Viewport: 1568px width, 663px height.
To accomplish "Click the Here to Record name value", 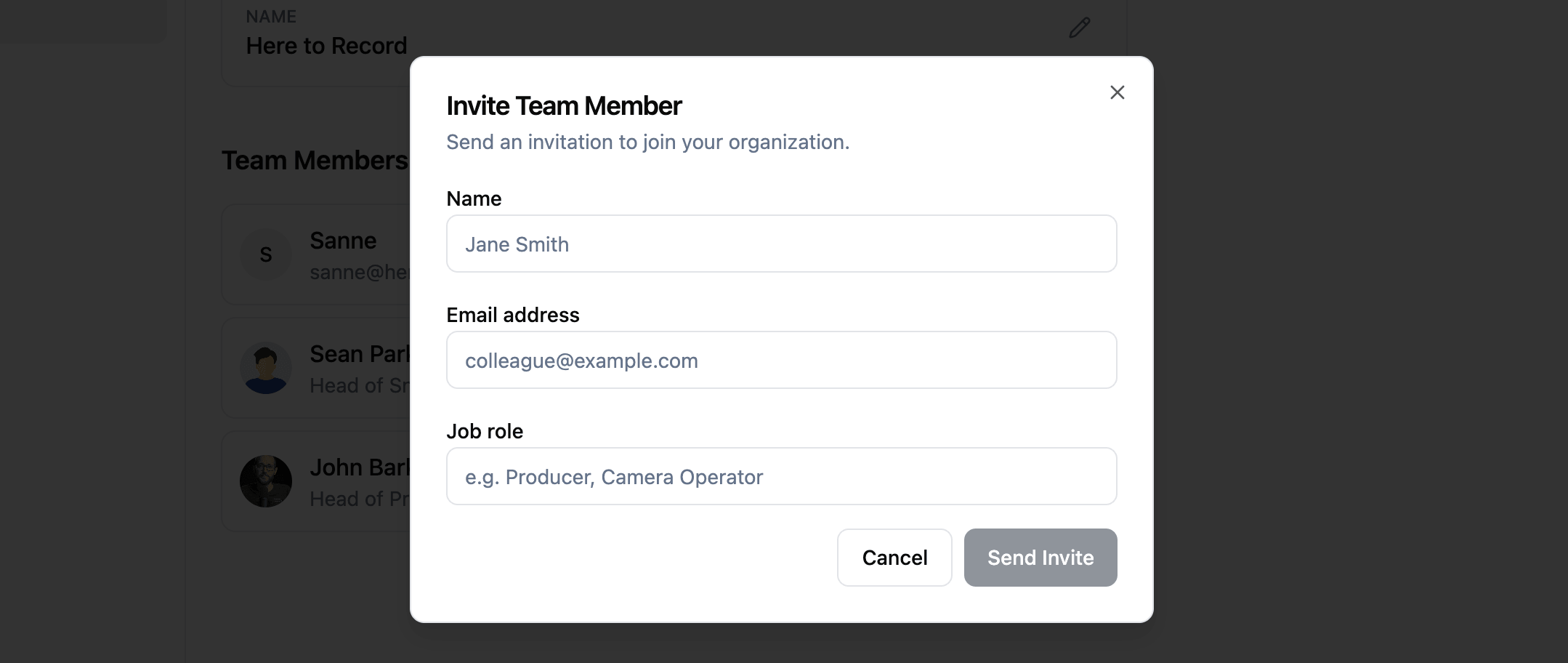I will [x=326, y=45].
